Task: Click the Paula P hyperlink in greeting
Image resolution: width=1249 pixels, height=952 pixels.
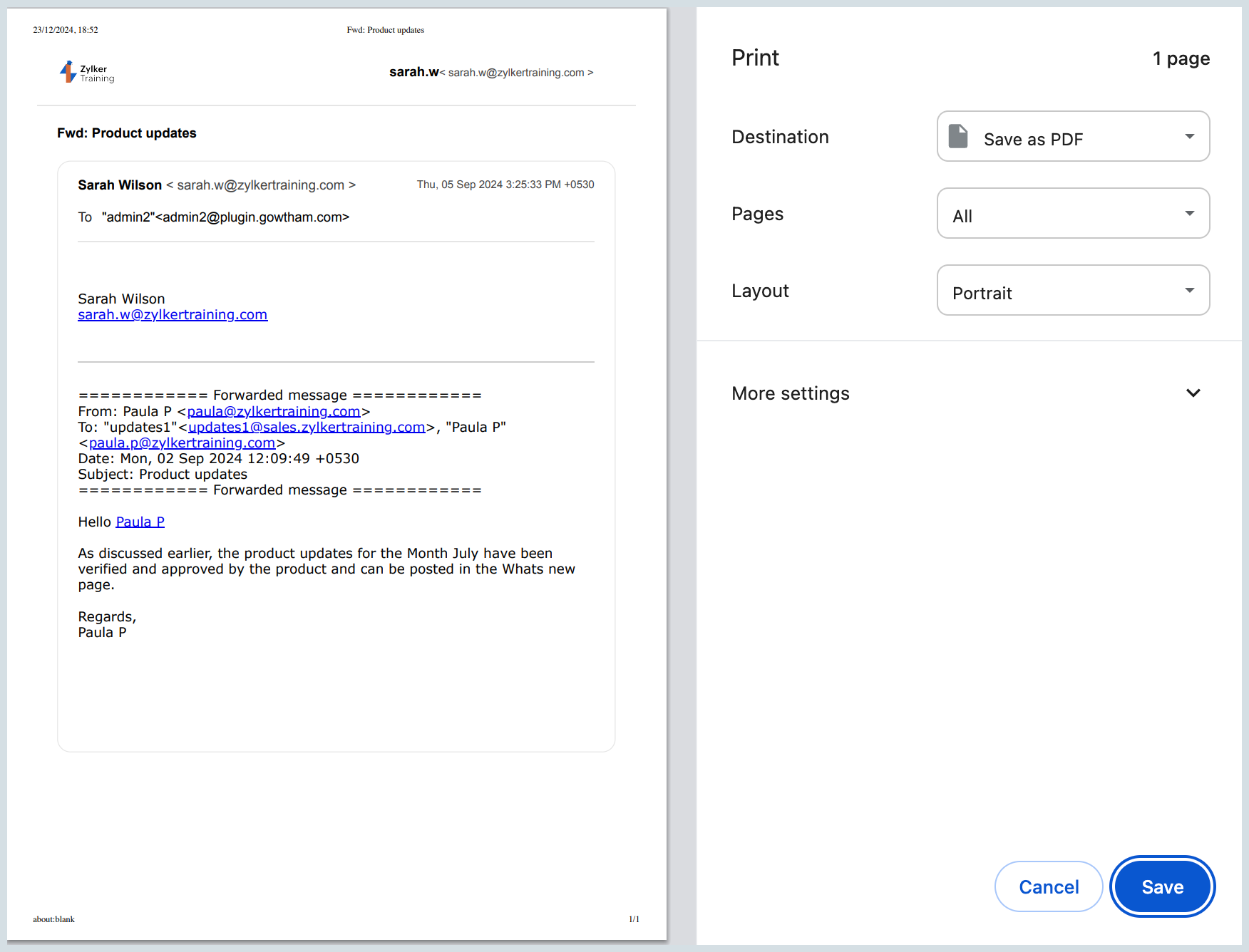Action: (140, 522)
